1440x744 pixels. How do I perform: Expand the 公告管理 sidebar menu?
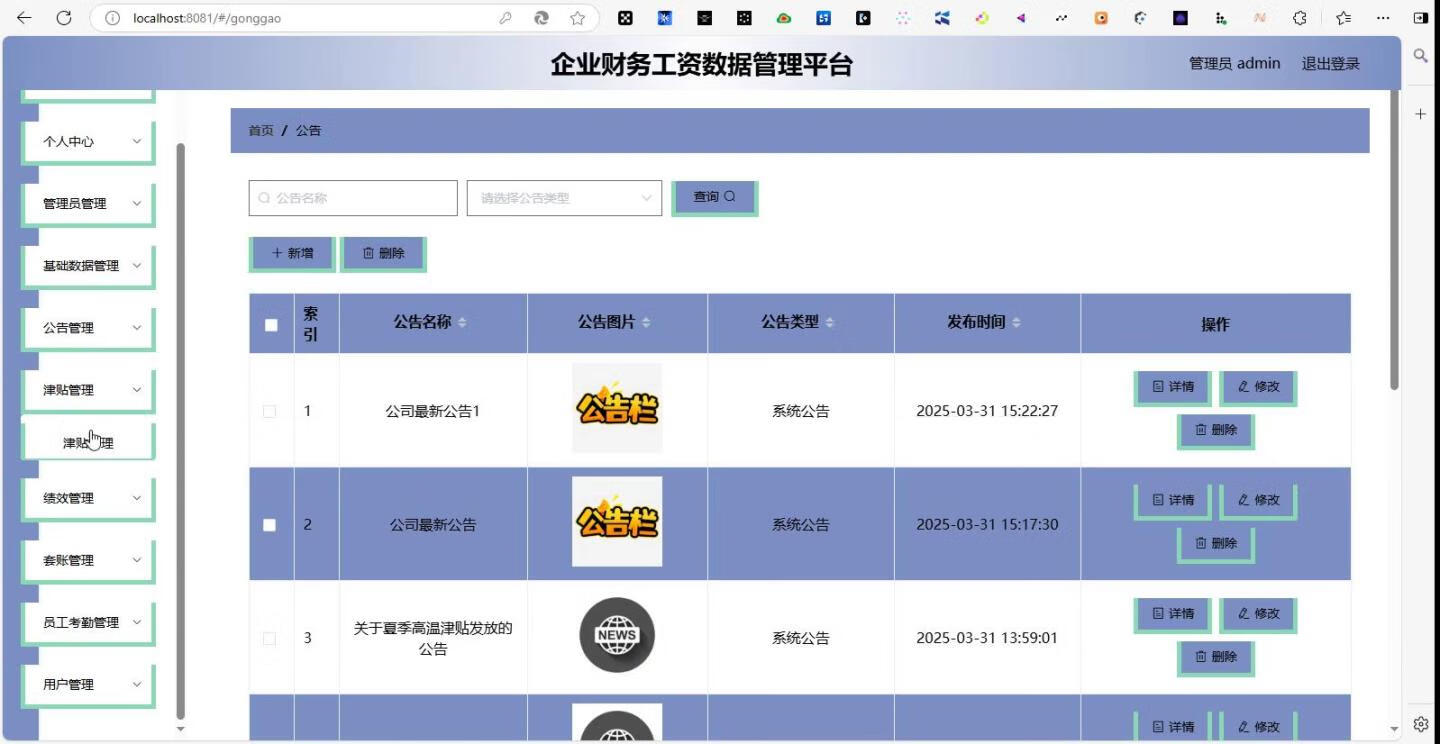[x=88, y=328]
